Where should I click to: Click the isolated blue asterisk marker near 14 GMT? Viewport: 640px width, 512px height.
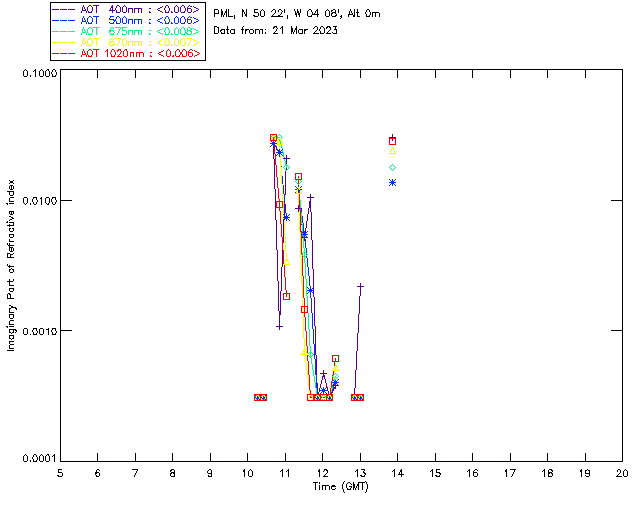pos(393,183)
